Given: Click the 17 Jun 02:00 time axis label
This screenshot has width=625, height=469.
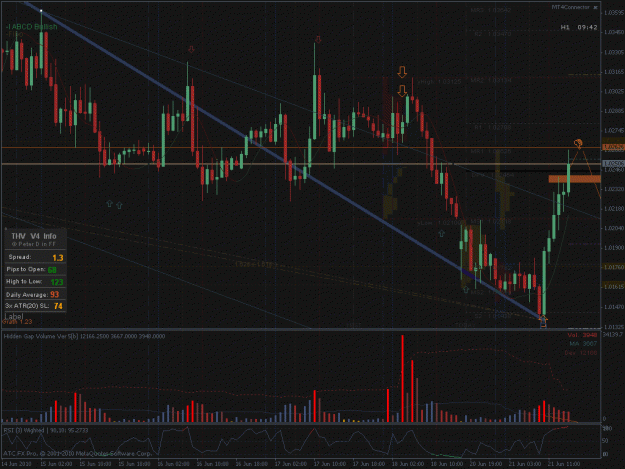Looking at the screenshot, I should [x=291, y=464].
